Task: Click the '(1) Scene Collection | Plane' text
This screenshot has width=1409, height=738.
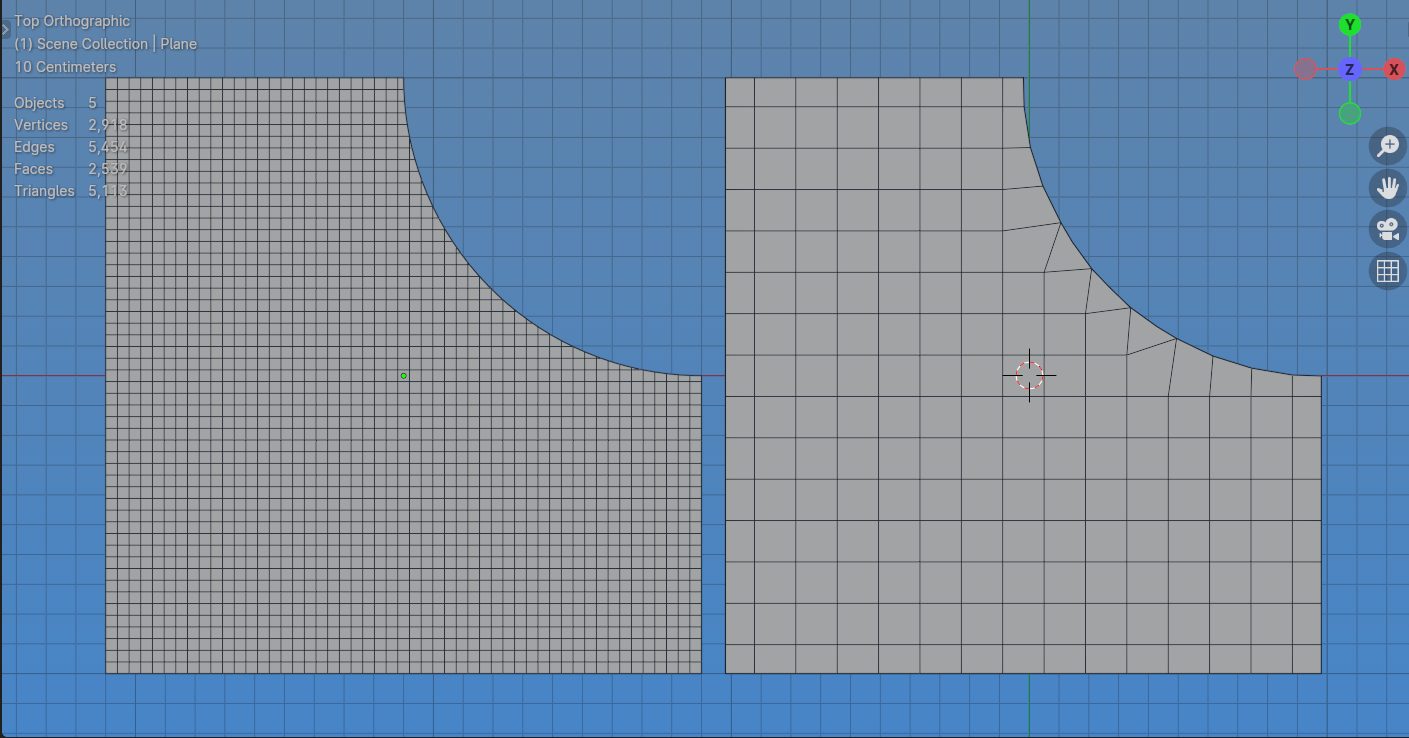Action: (x=105, y=44)
